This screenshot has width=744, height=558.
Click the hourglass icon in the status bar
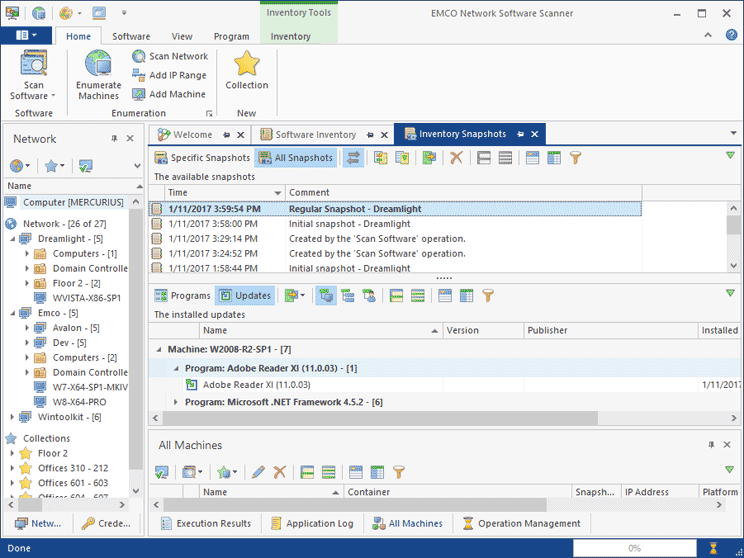(713, 549)
